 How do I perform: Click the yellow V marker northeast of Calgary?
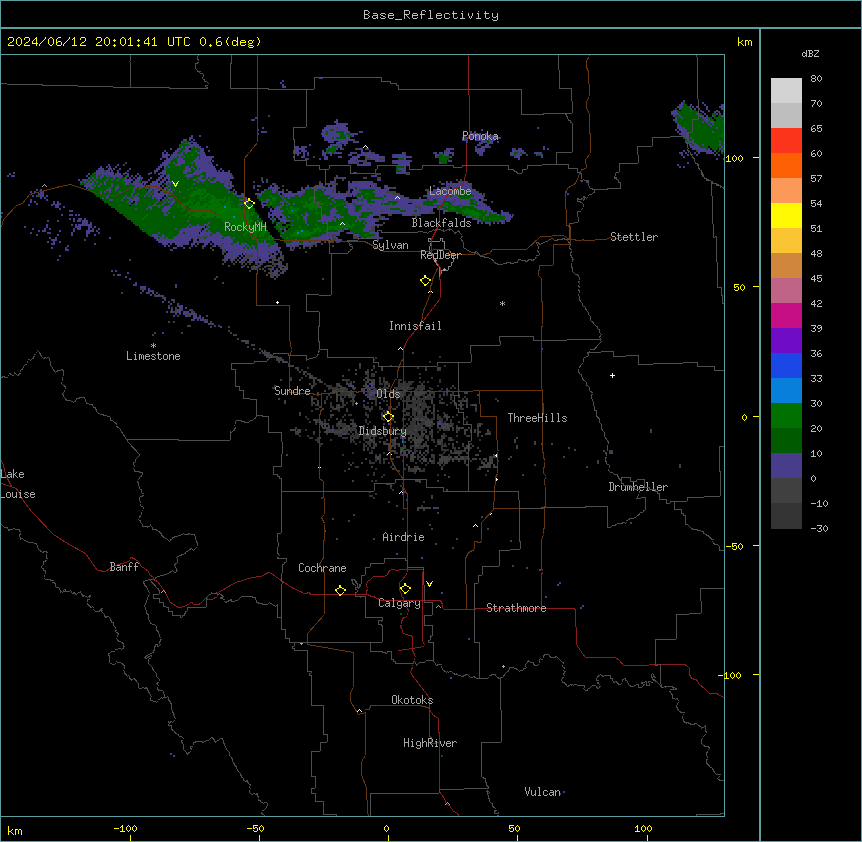click(429, 584)
